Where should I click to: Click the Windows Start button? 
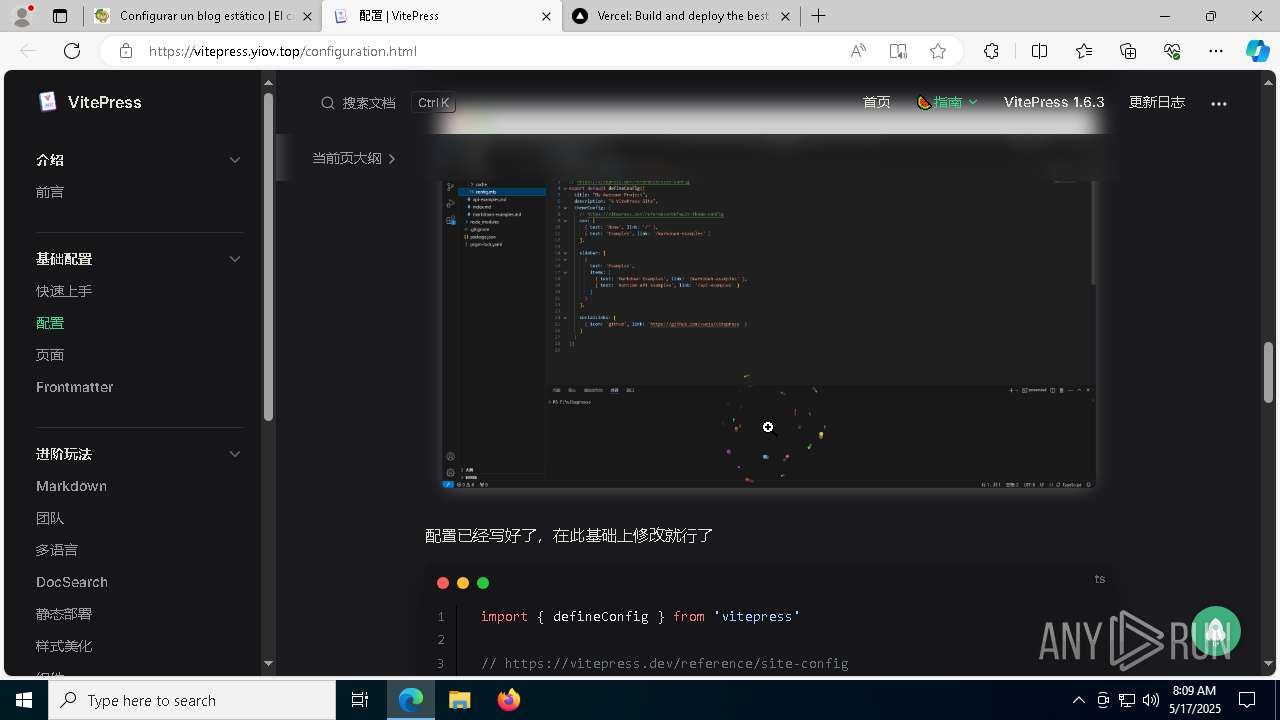pos(24,700)
